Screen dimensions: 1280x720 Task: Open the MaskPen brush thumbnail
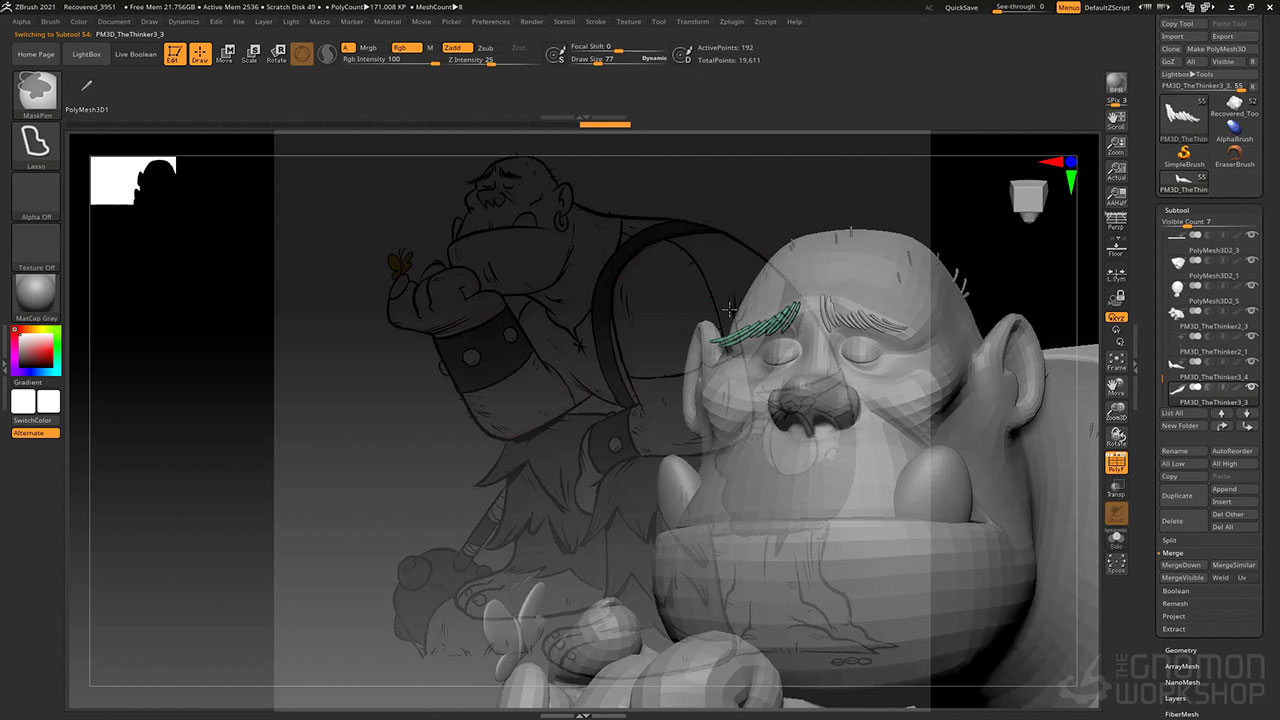coord(37,92)
